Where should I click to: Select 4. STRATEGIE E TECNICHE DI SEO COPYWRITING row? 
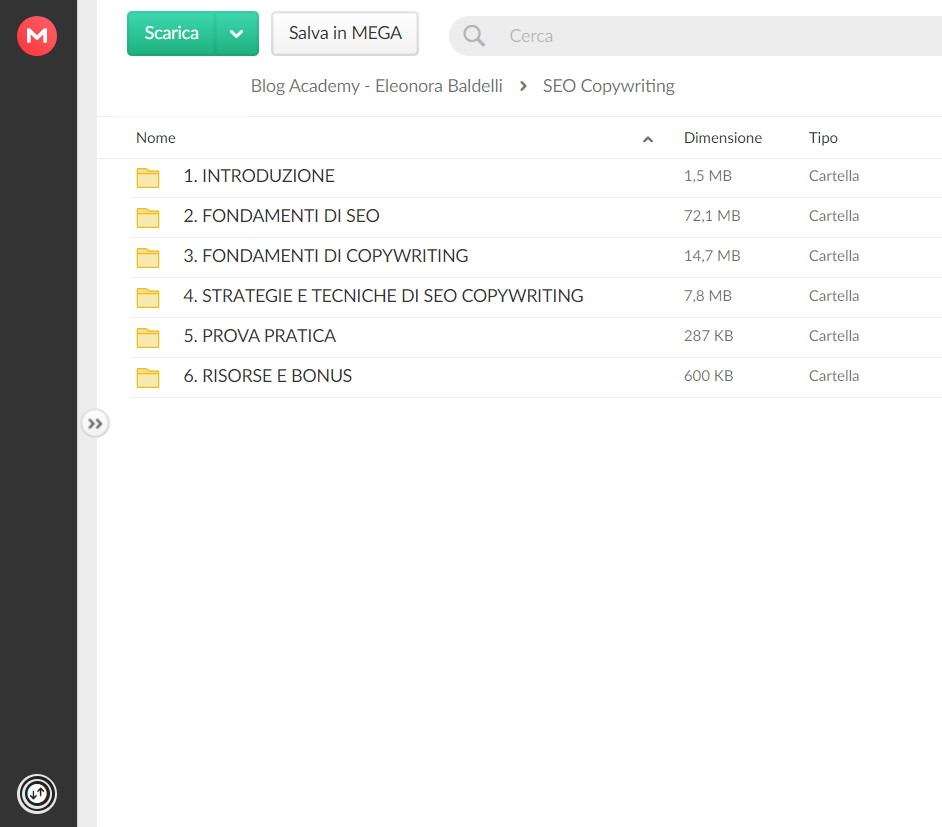[x=536, y=297]
